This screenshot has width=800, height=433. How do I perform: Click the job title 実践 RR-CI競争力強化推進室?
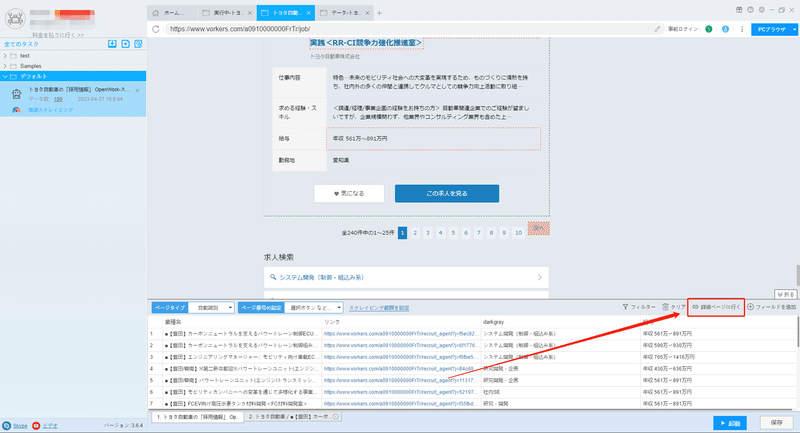click(365, 43)
